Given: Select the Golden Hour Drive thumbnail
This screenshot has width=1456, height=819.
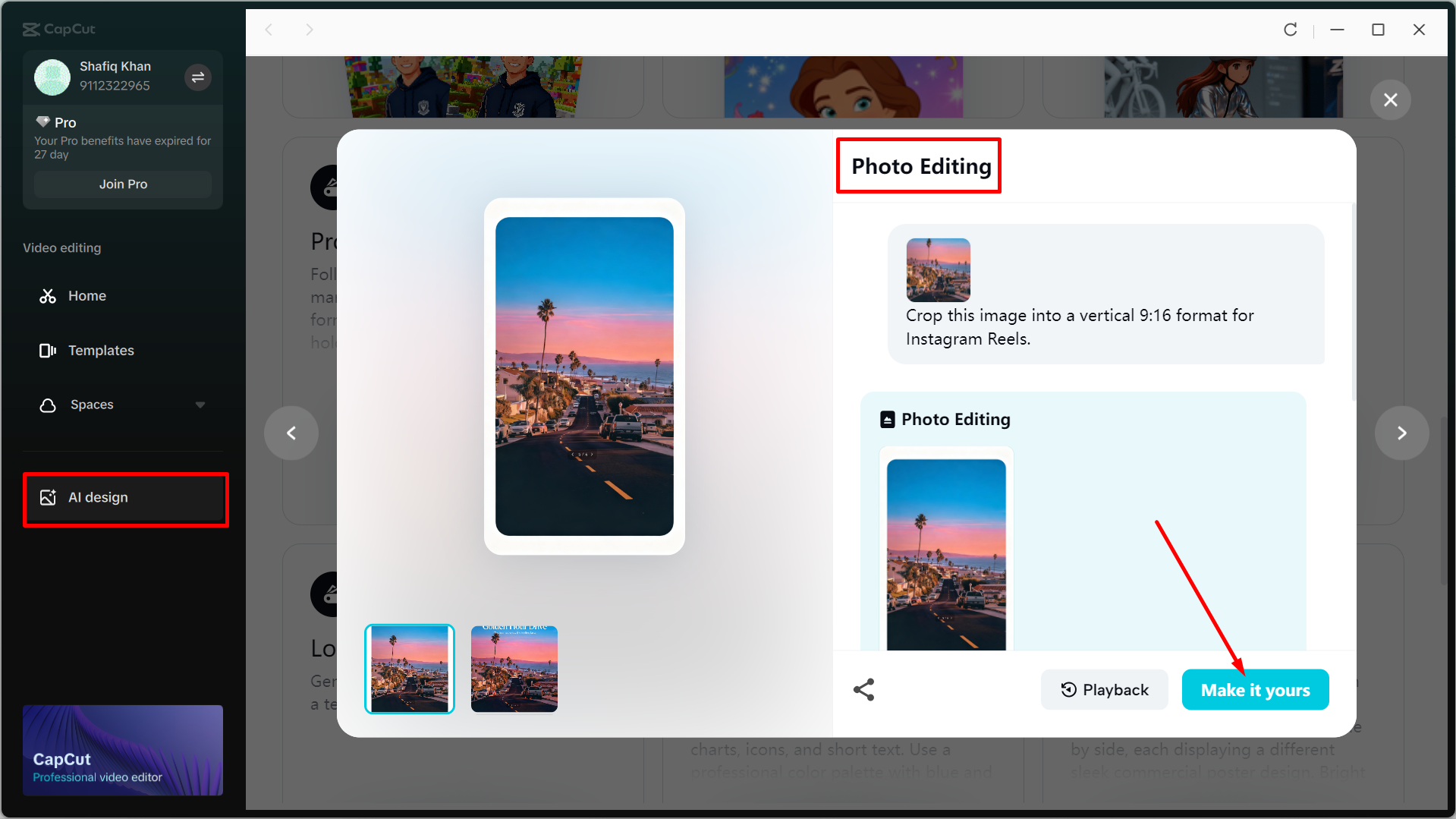Looking at the screenshot, I should pyautogui.click(x=514, y=669).
